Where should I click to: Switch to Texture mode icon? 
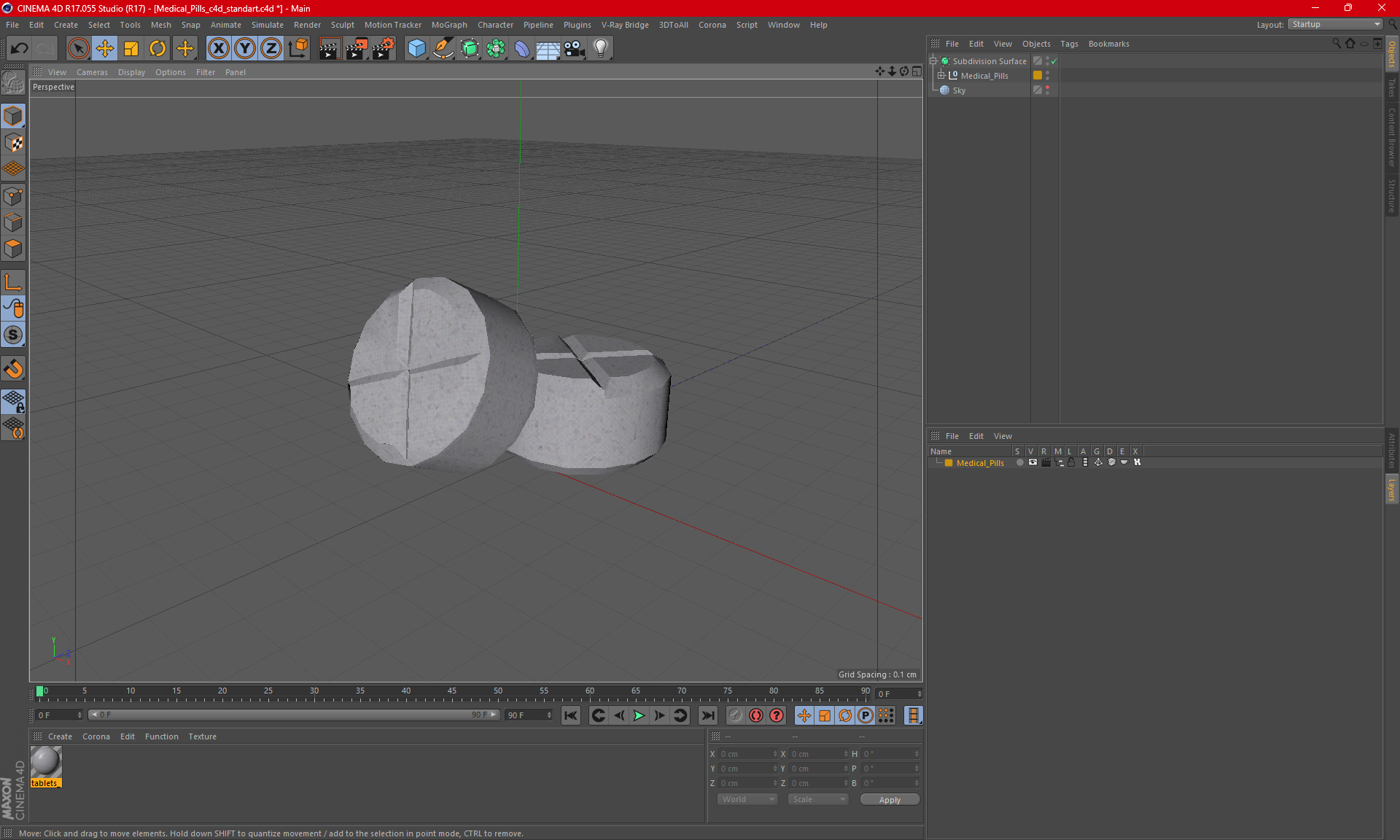click(13, 143)
